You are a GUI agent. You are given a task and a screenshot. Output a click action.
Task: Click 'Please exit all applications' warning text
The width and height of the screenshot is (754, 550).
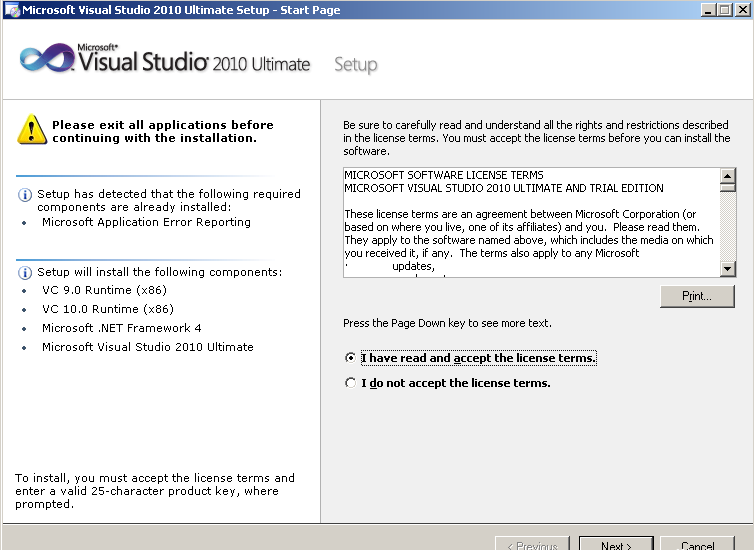(x=163, y=131)
